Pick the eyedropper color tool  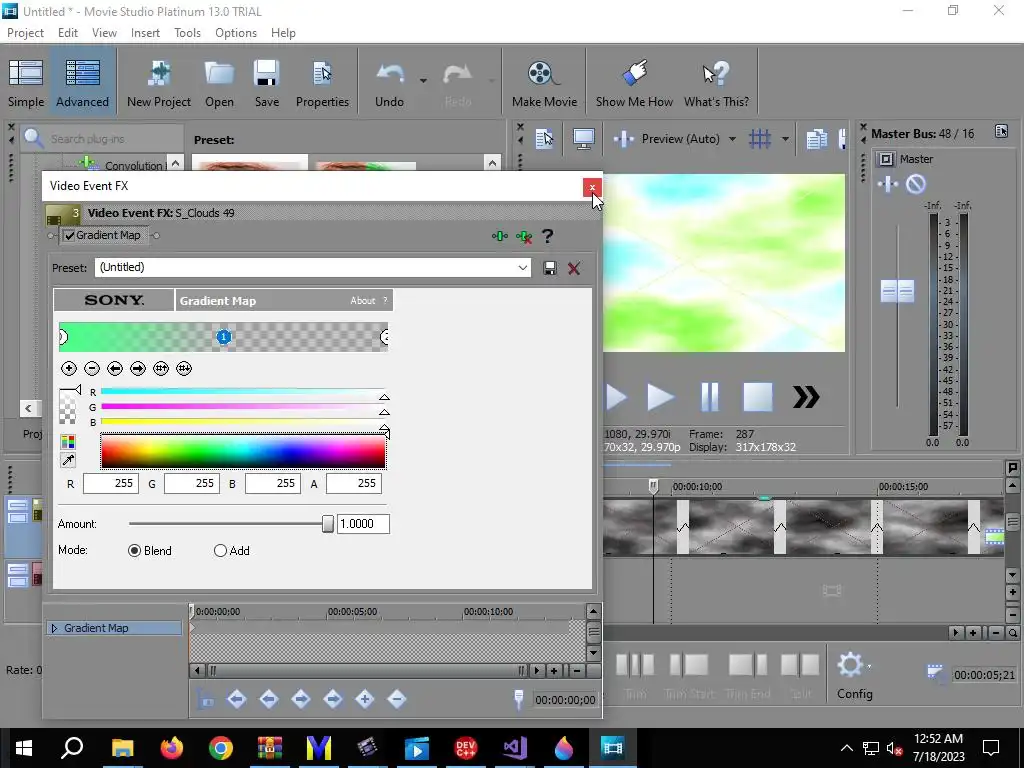[67, 460]
